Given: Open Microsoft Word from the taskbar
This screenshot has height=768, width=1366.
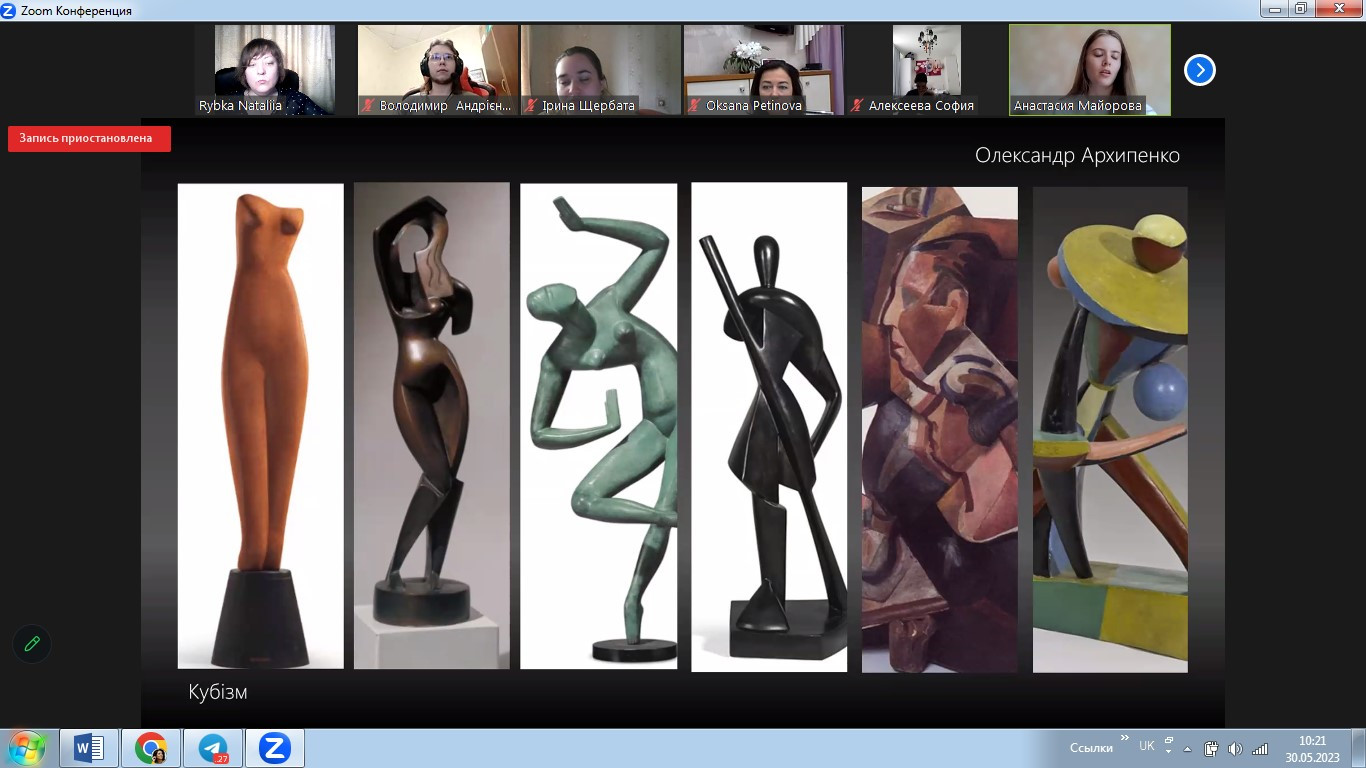Looking at the screenshot, I should coord(89,748).
